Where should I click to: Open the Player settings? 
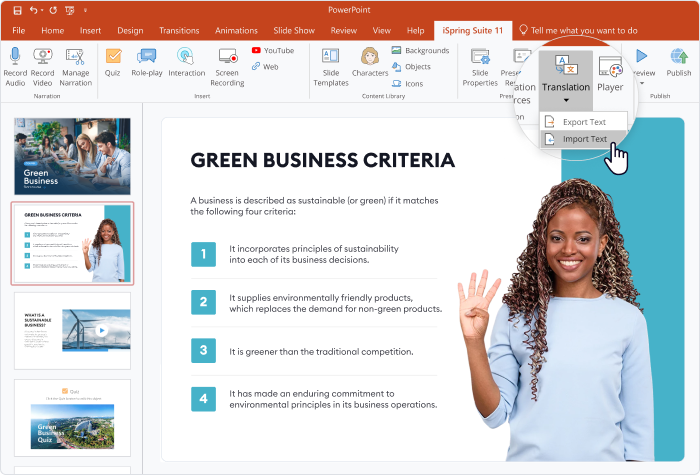[x=610, y=74]
